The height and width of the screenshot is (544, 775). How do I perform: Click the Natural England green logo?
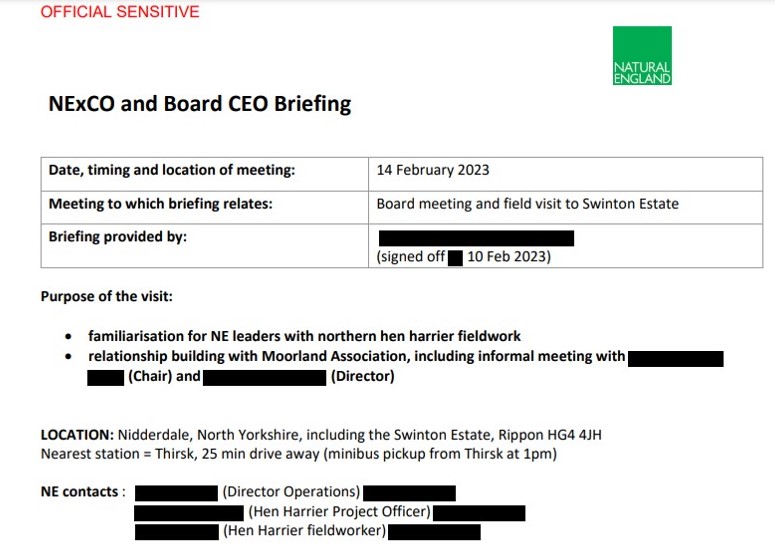coord(641,56)
